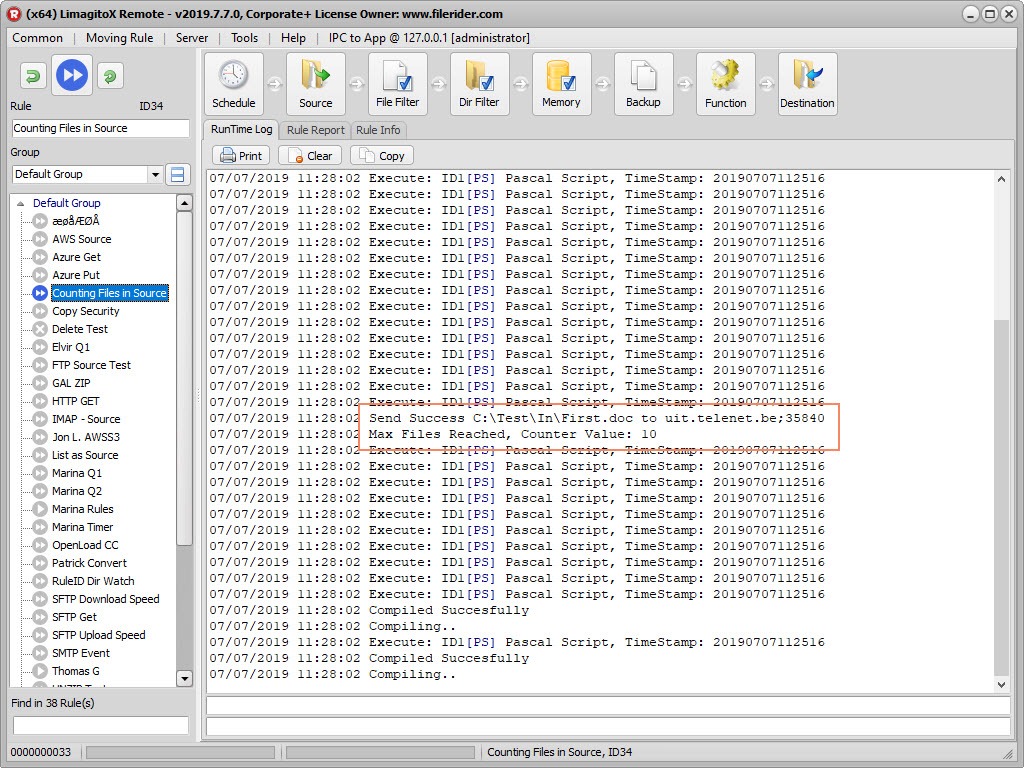Image resolution: width=1024 pixels, height=768 pixels.
Task: Collapse the Default Group tree node
Action: (20, 204)
